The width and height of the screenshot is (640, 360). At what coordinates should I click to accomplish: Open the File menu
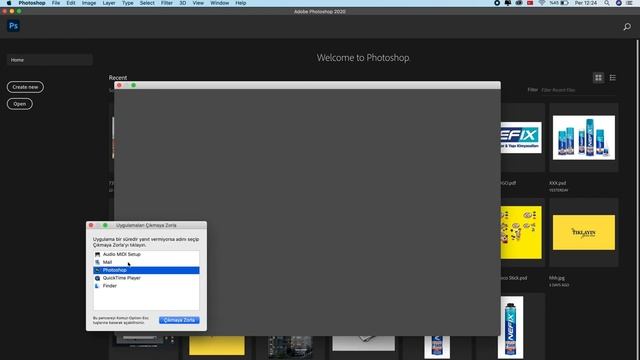[x=56, y=3]
